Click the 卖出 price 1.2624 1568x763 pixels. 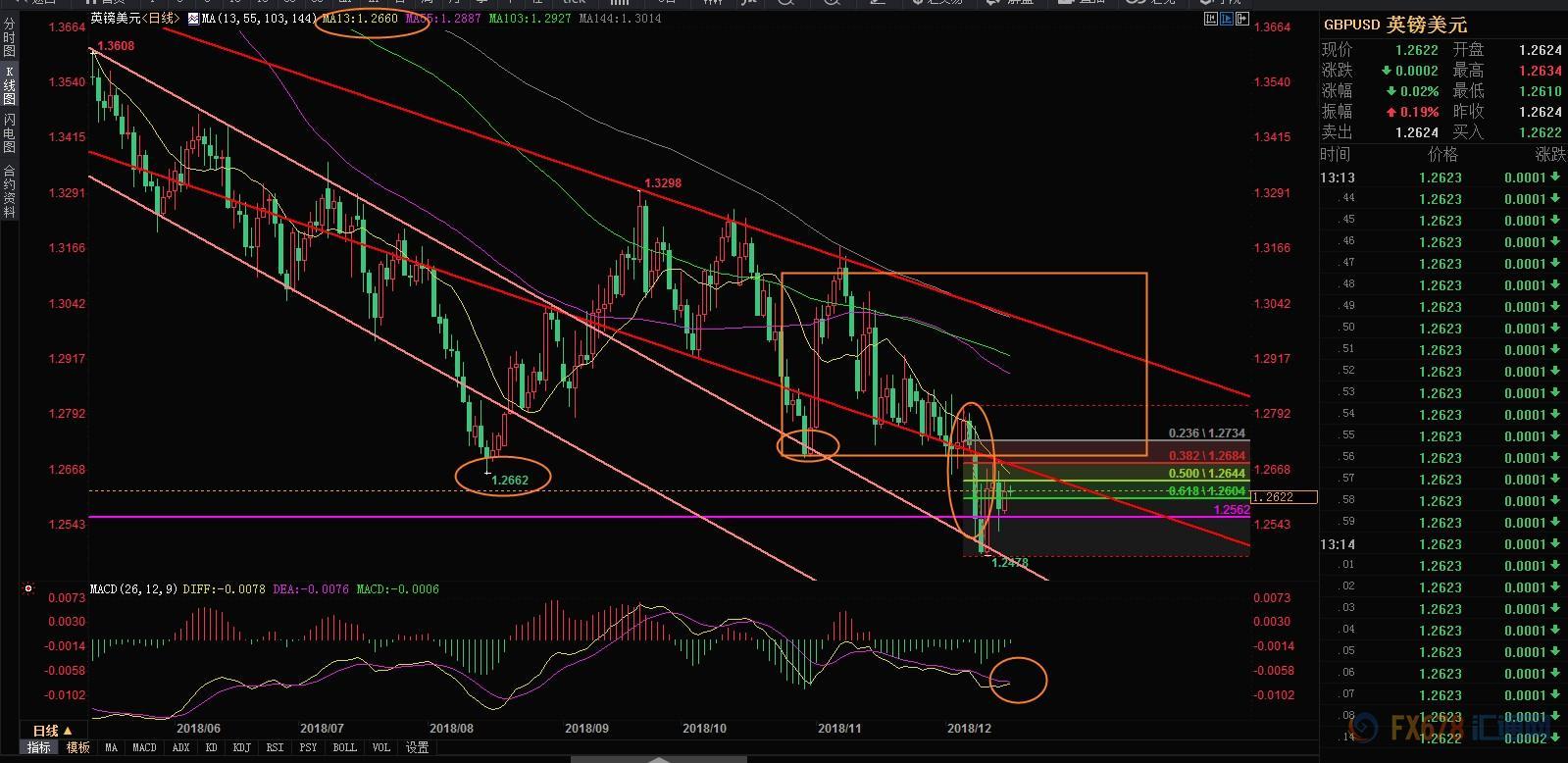point(1417,132)
